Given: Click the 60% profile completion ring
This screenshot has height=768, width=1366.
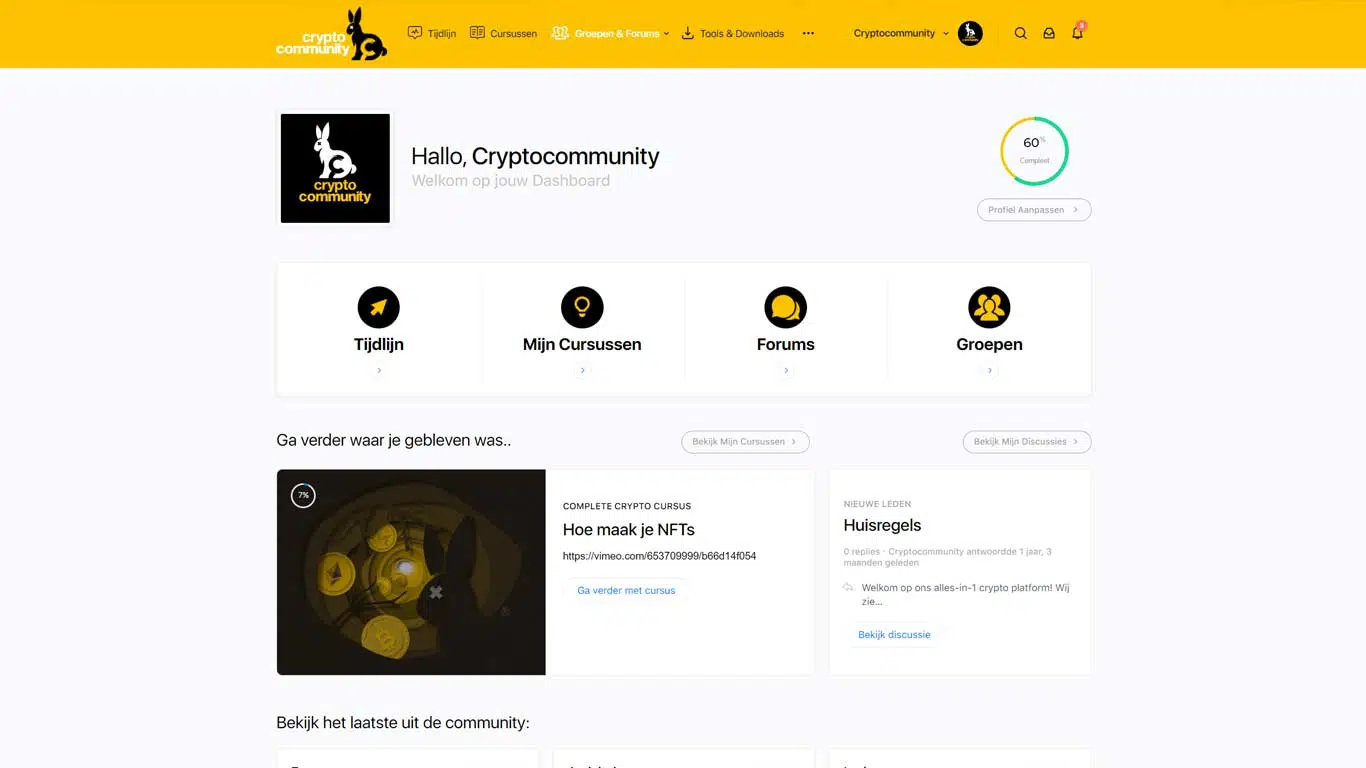Looking at the screenshot, I should point(1034,151).
